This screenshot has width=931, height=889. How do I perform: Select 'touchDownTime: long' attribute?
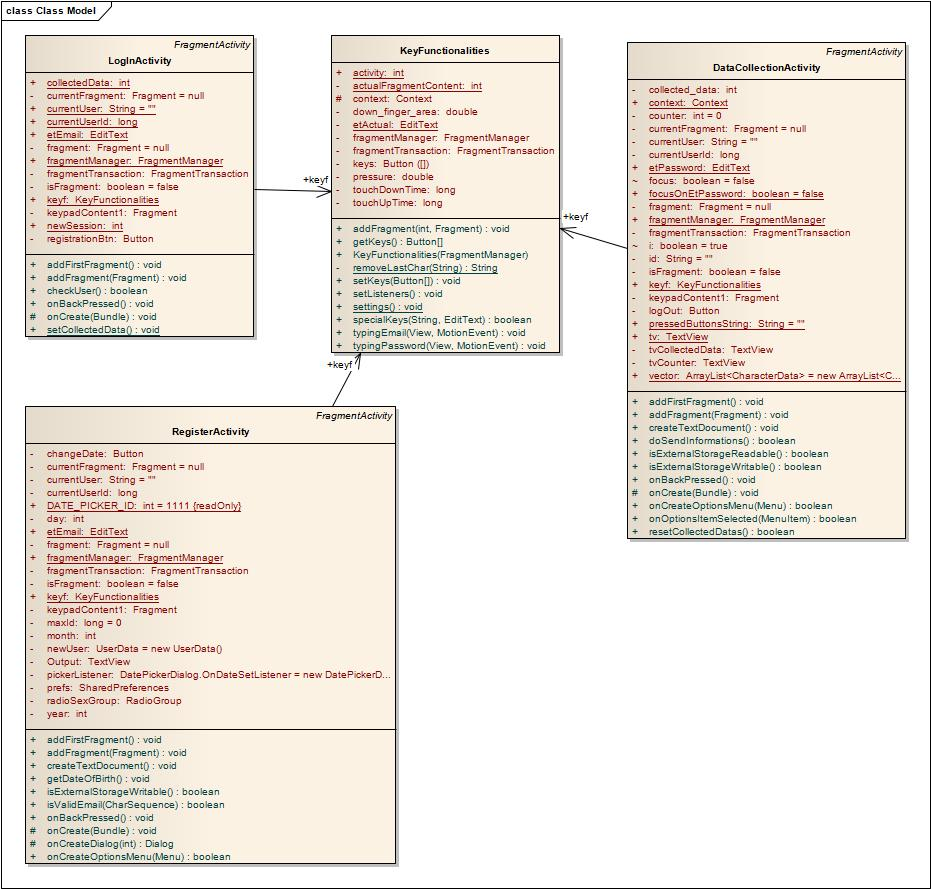point(404,191)
